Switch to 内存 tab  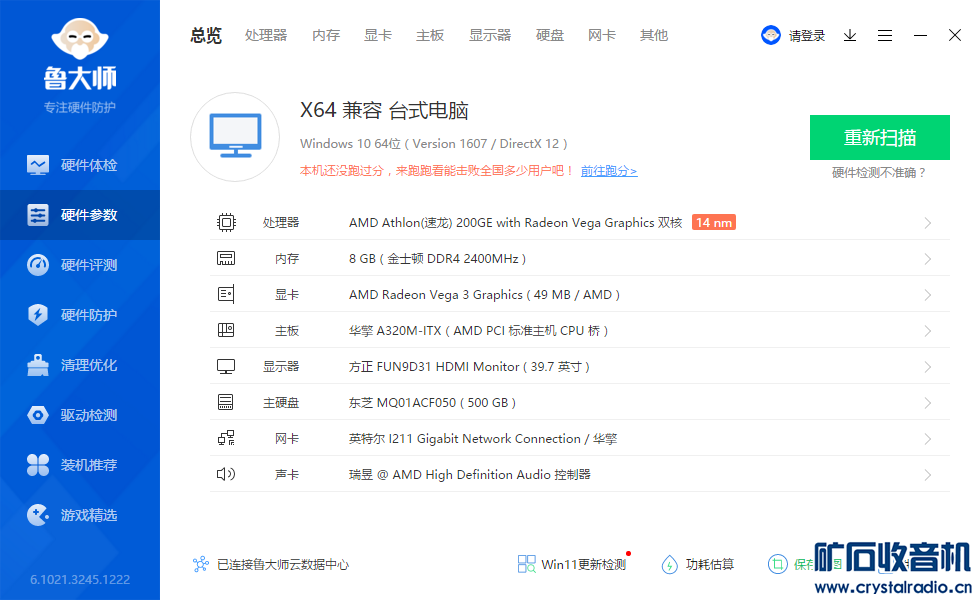326,36
